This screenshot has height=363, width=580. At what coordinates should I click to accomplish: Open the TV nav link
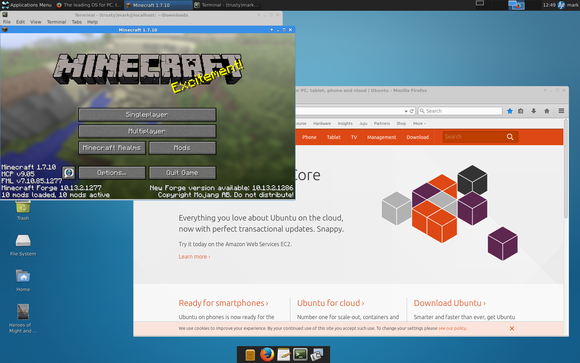354,137
